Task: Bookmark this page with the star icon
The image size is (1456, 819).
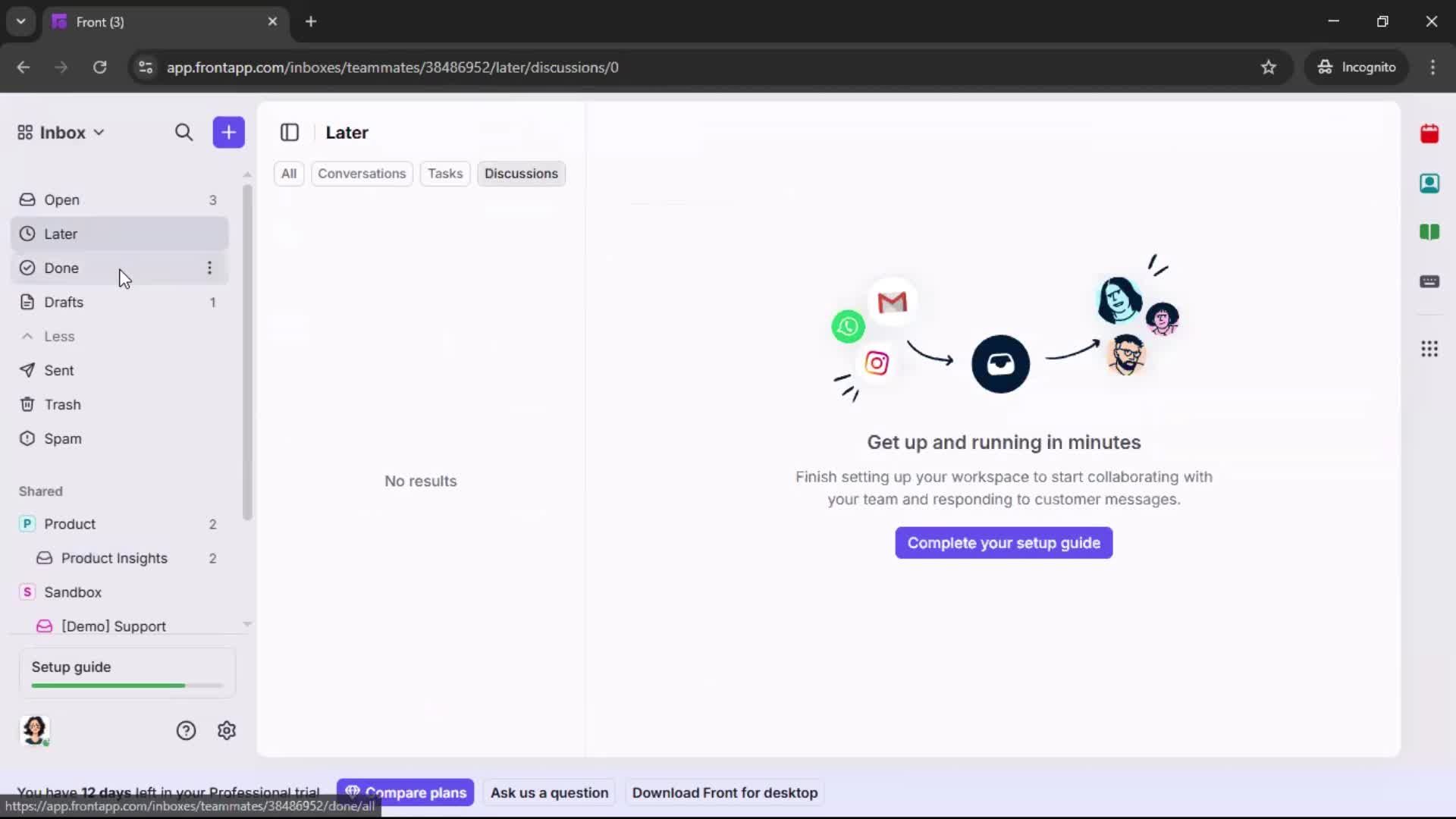Action: coord(1269,67)
